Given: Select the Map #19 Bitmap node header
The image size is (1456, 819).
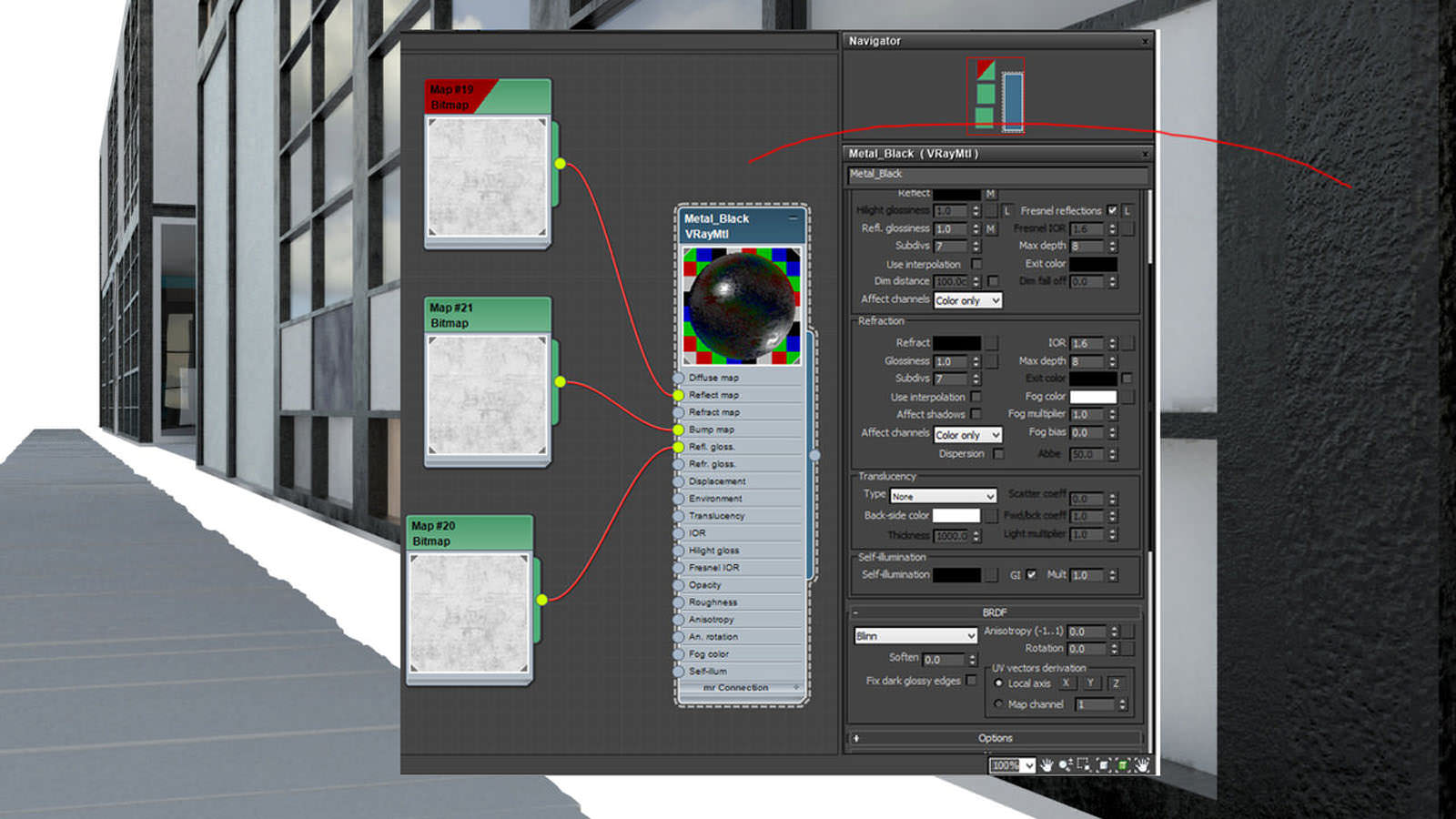Looking at the screenshot, I should 488,97.
